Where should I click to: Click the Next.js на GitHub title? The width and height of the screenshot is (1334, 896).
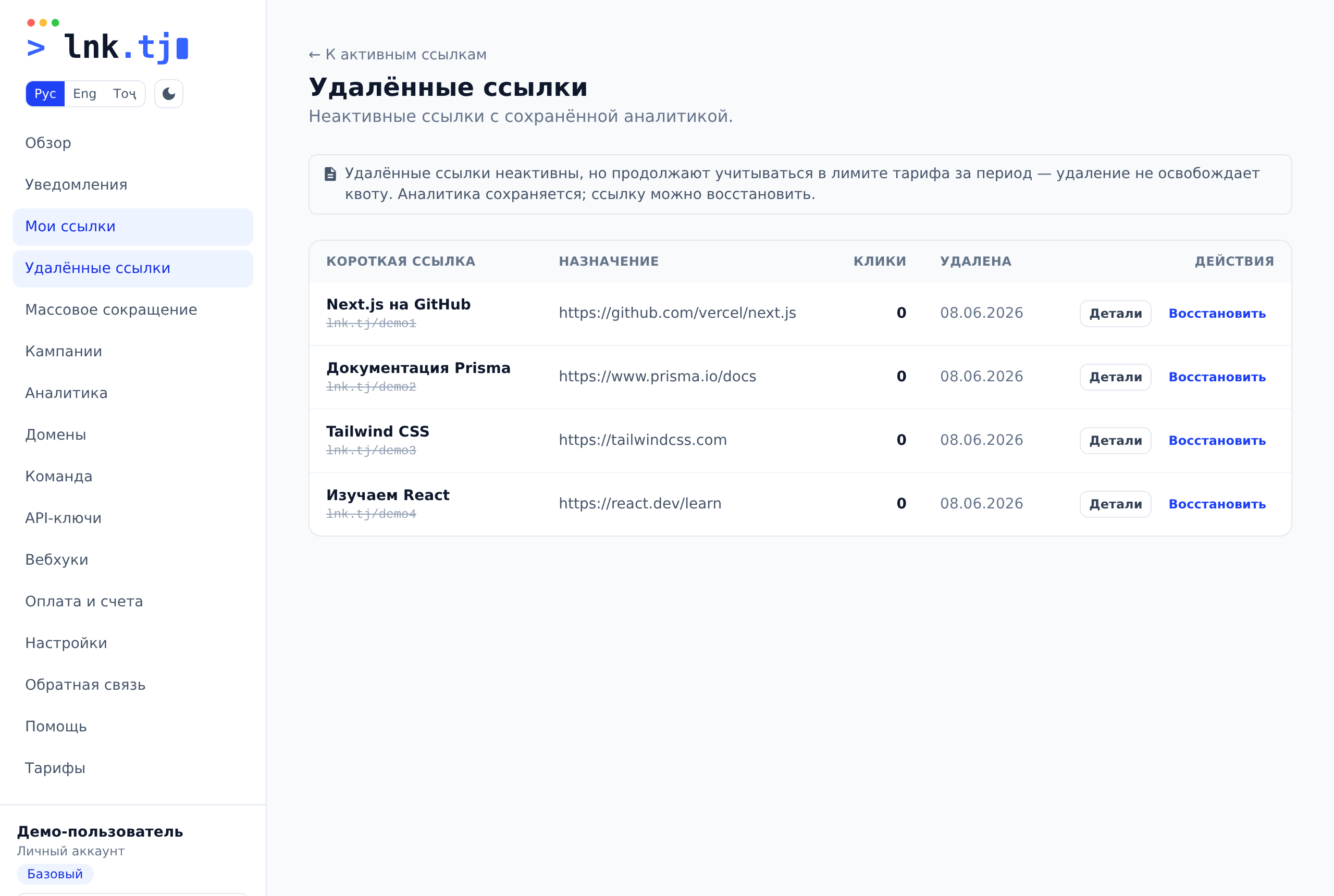[398, 305]
